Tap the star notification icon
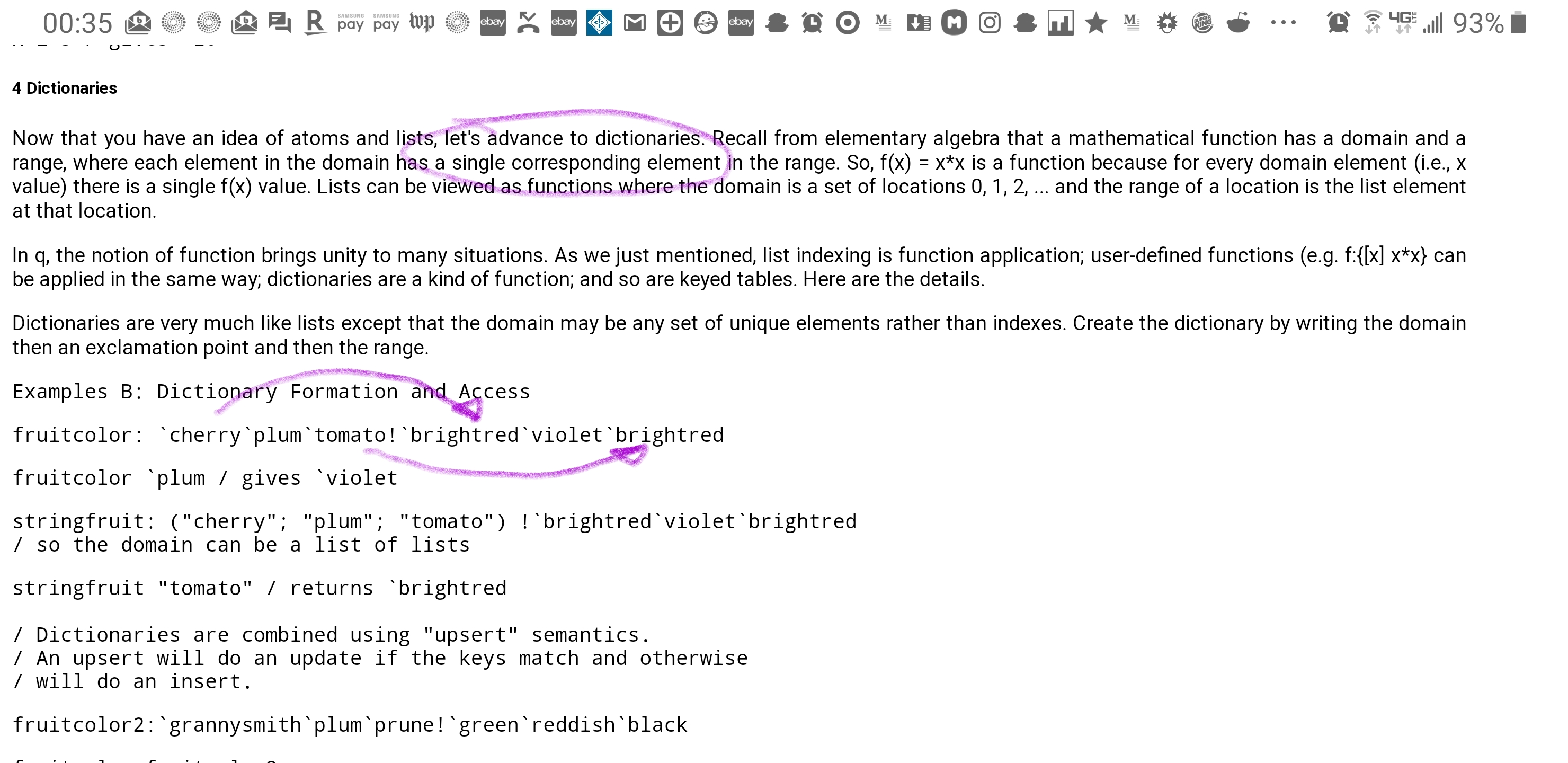Screen dimensions: 1568x763 [1095, 23]
